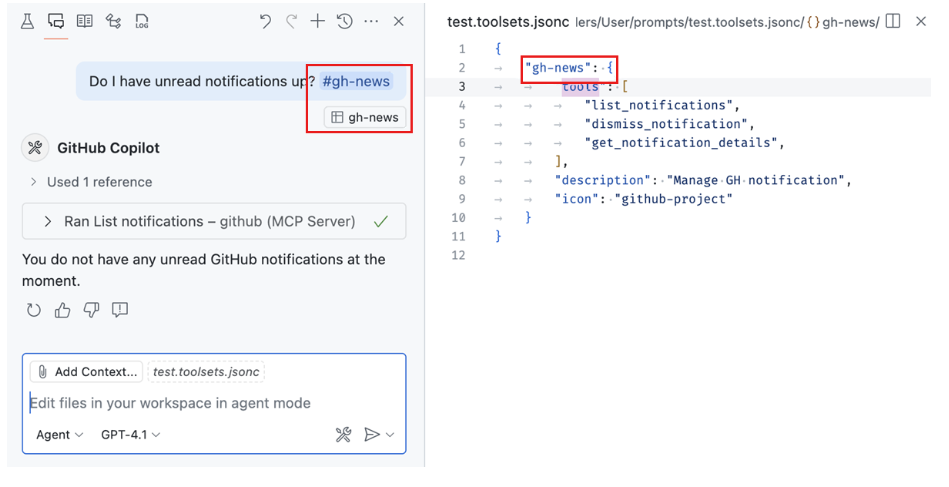Click "Manage GH notification" value
Viewport: 949px width, 487px height.
coord(755,180)
